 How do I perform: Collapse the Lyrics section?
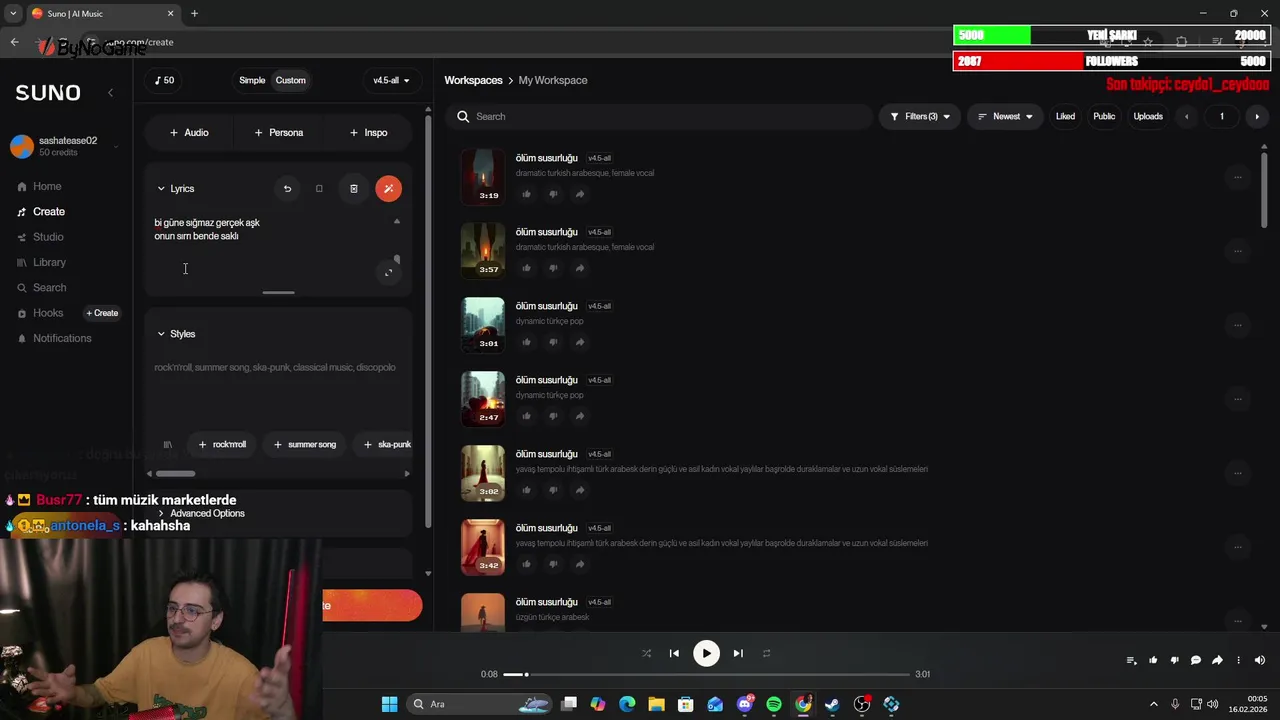[175, 188]
